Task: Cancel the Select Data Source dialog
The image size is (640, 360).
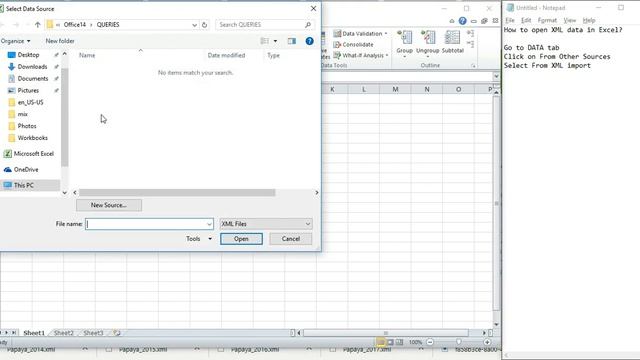Action: pos(291,239)
